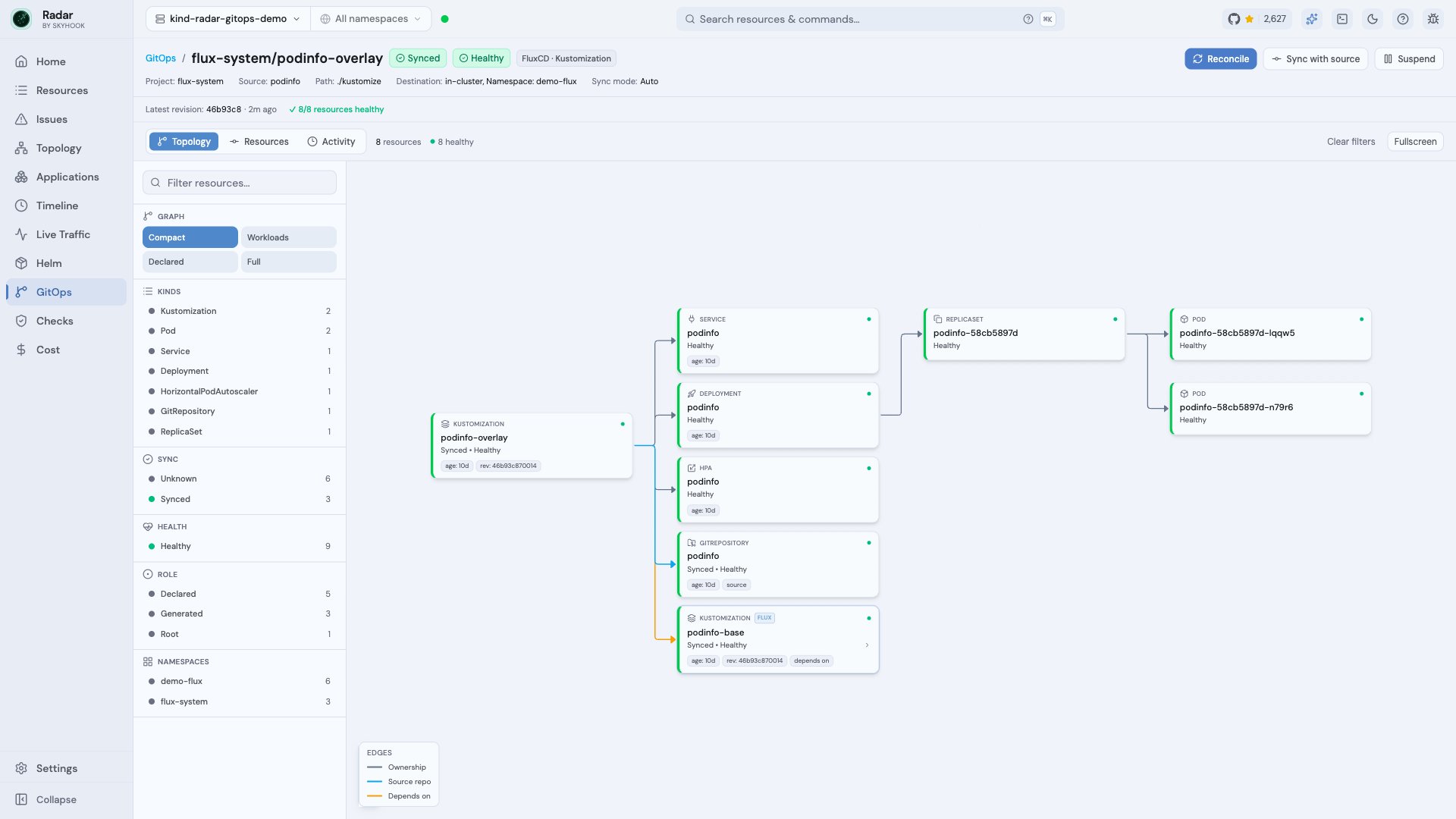Select the podinfo-overlay Kustomization node
This screenshot has height=819, width=1456.
pyautogui.click(x=532, y=445)
